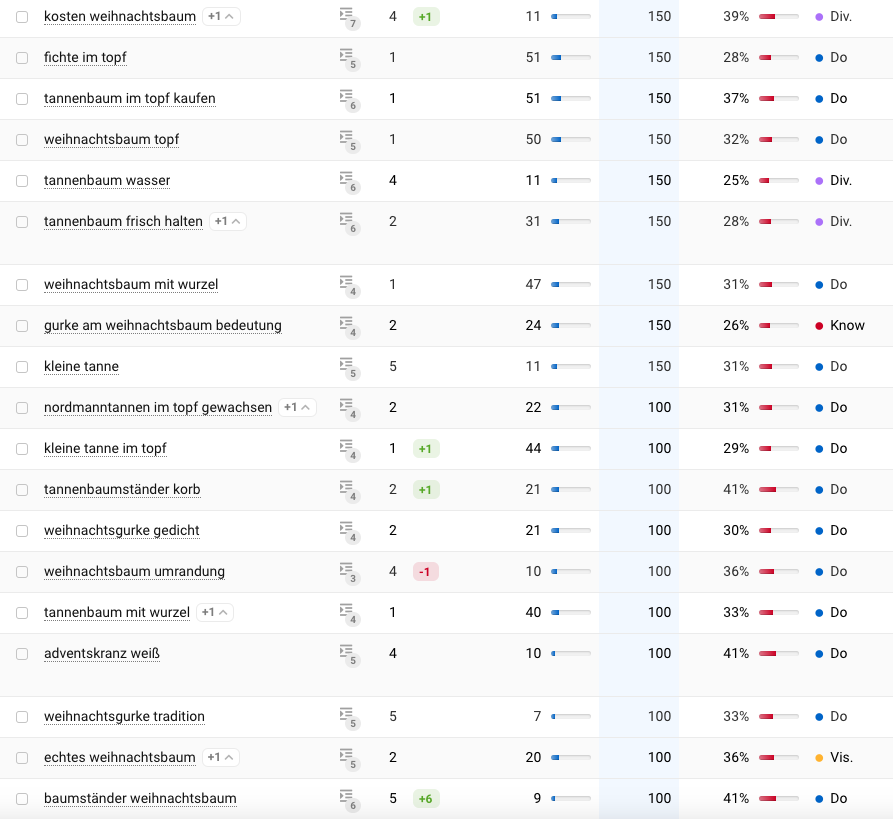Click SERP features icon for baumständer weihnachtsbaum
Viewport: 893px width, 819px height.
coord(347,799)
